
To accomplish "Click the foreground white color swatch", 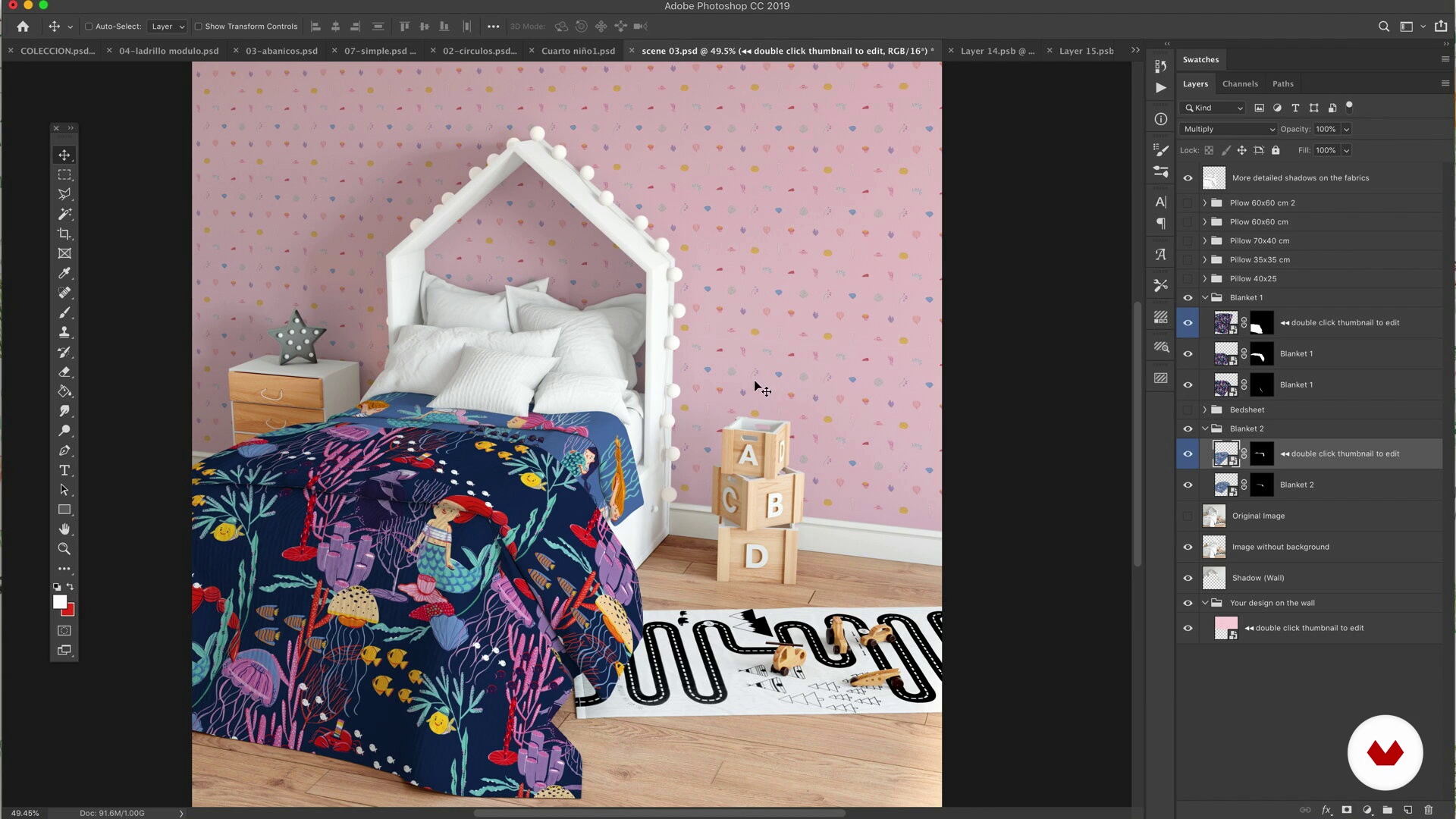I will point(59,601).
